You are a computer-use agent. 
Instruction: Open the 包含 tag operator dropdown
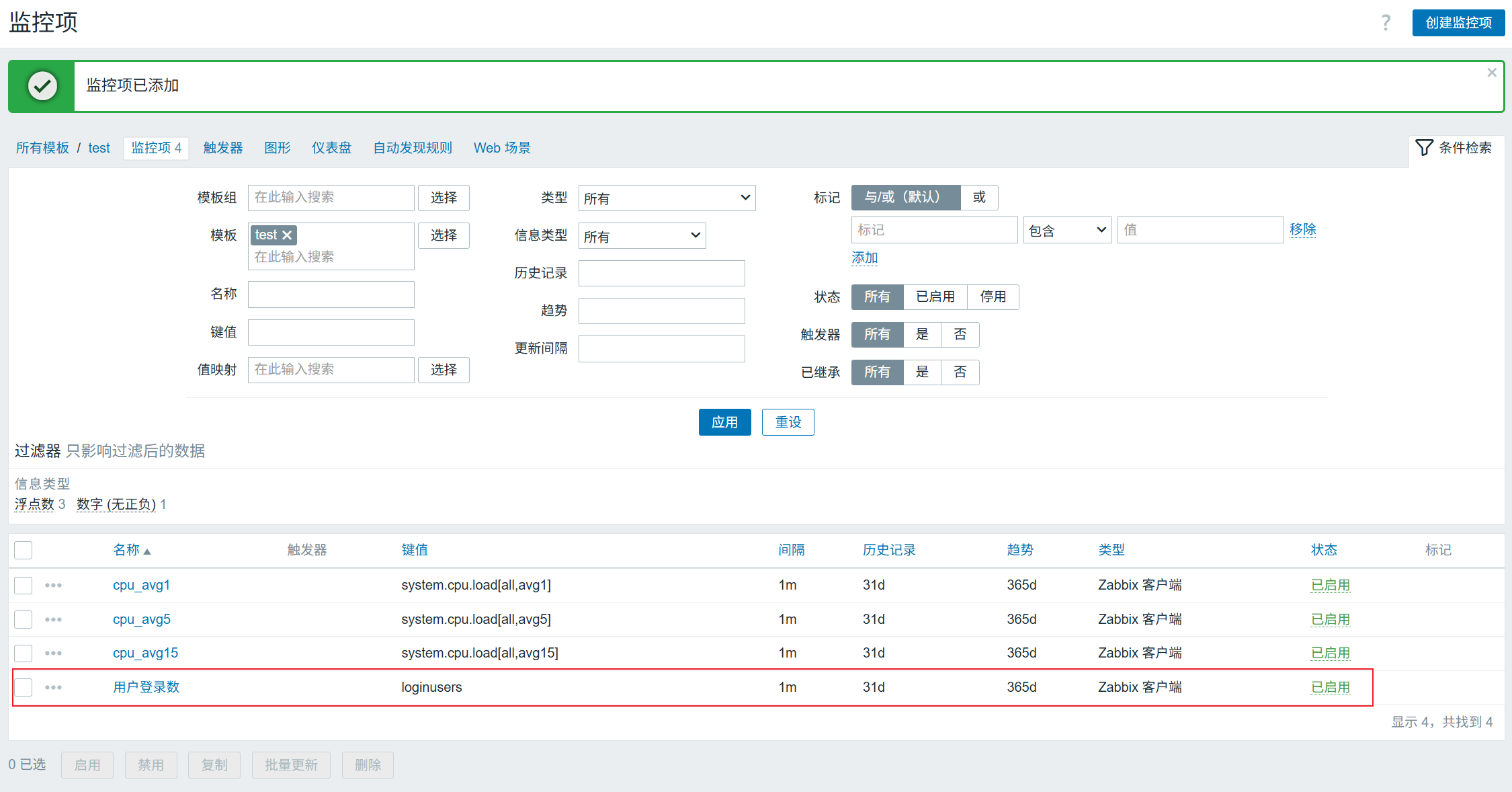1066,231
